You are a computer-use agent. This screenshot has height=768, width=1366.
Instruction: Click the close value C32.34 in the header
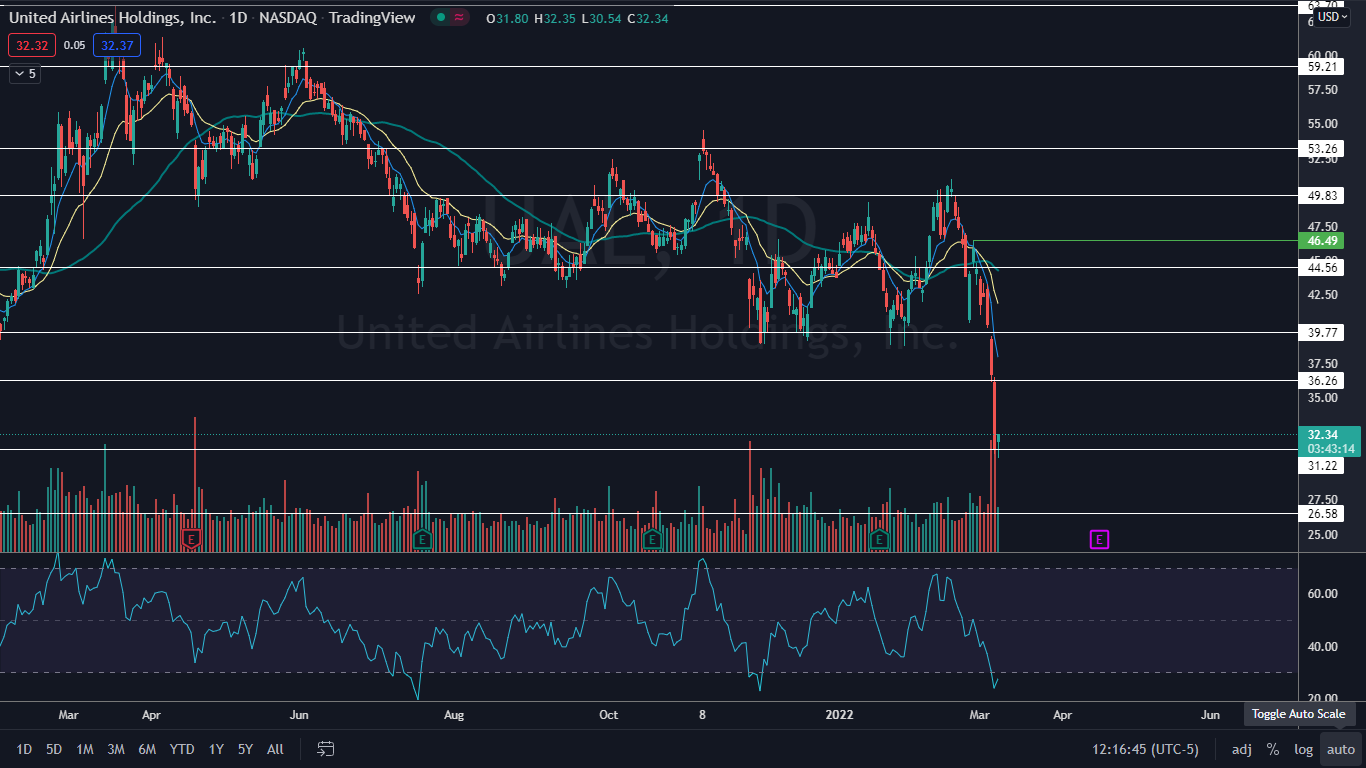pos(649,18)
